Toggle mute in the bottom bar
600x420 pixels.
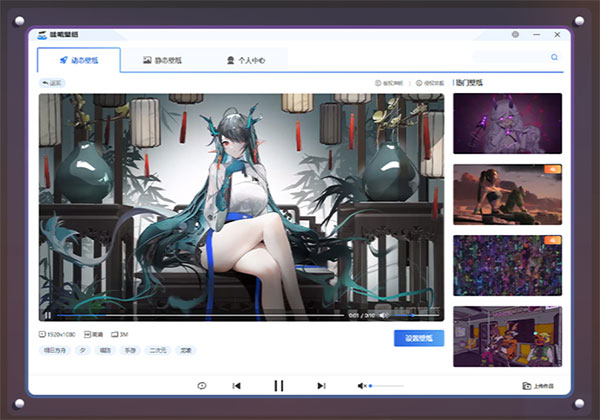click(x=362, y=386)
